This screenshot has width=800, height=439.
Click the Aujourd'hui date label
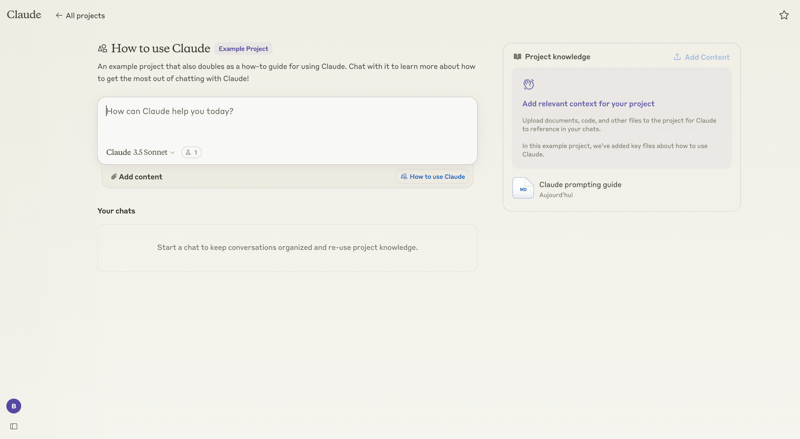click(x=556, y=195)
